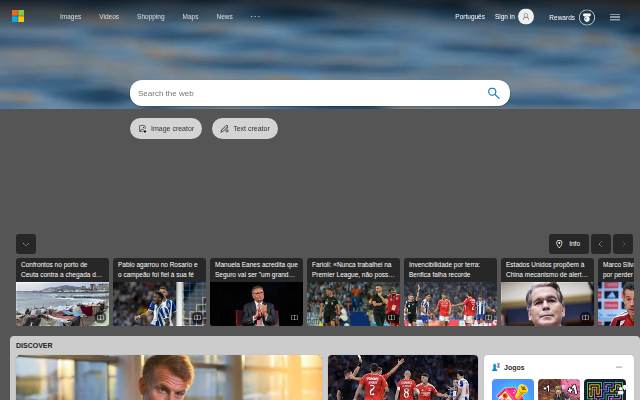640x400 pixels.
Task: Open Image creator
Action: tap(166, 129)
